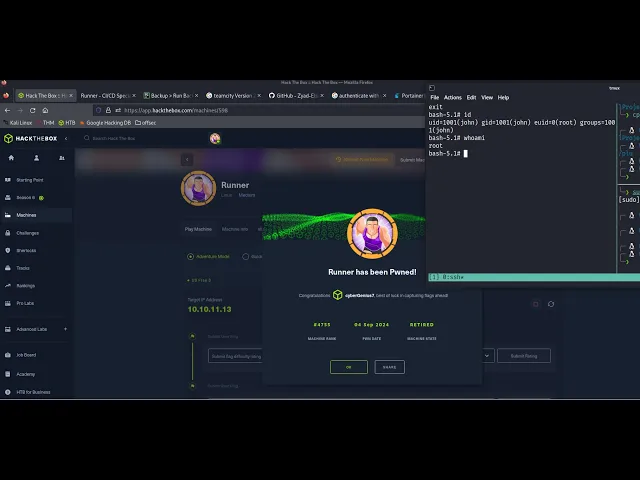Click the Tracks sidebar icon

pos(8,268)
